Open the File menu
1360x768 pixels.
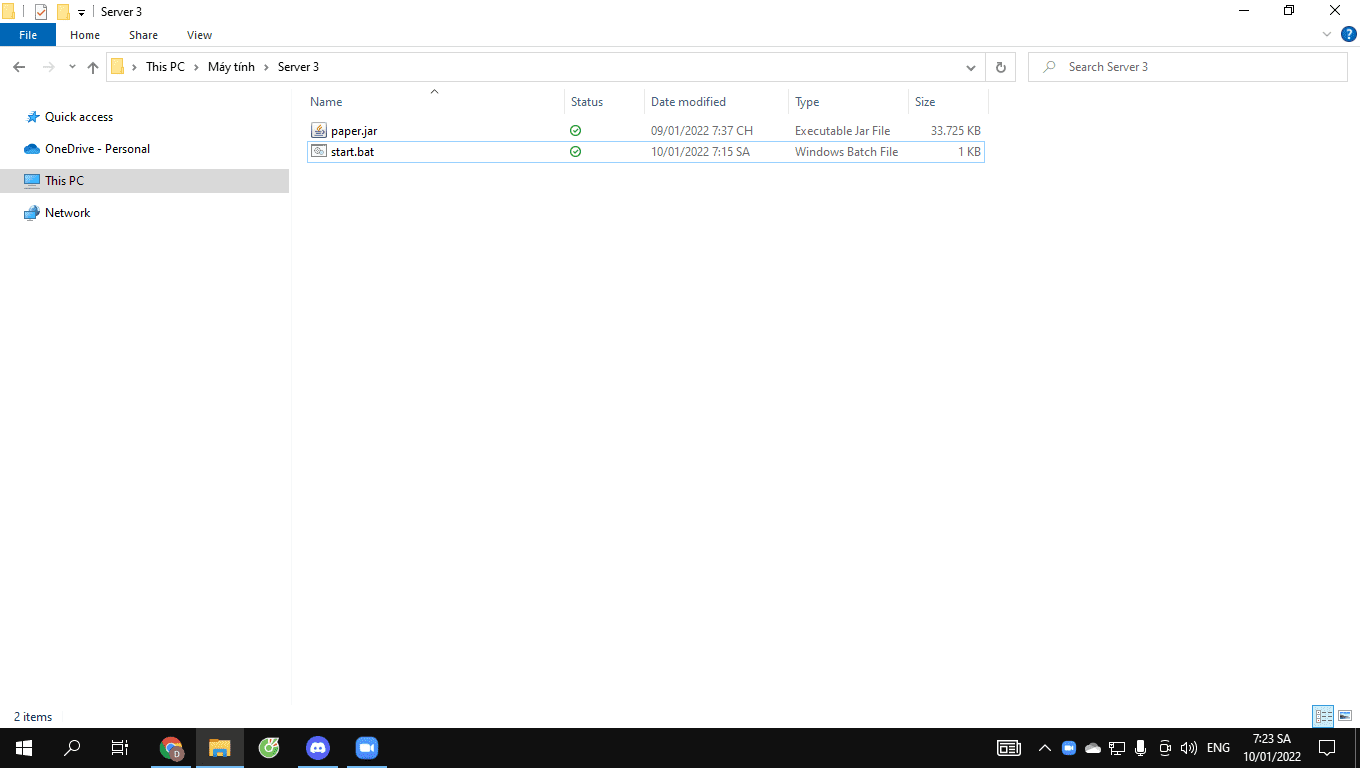(27, 34)
